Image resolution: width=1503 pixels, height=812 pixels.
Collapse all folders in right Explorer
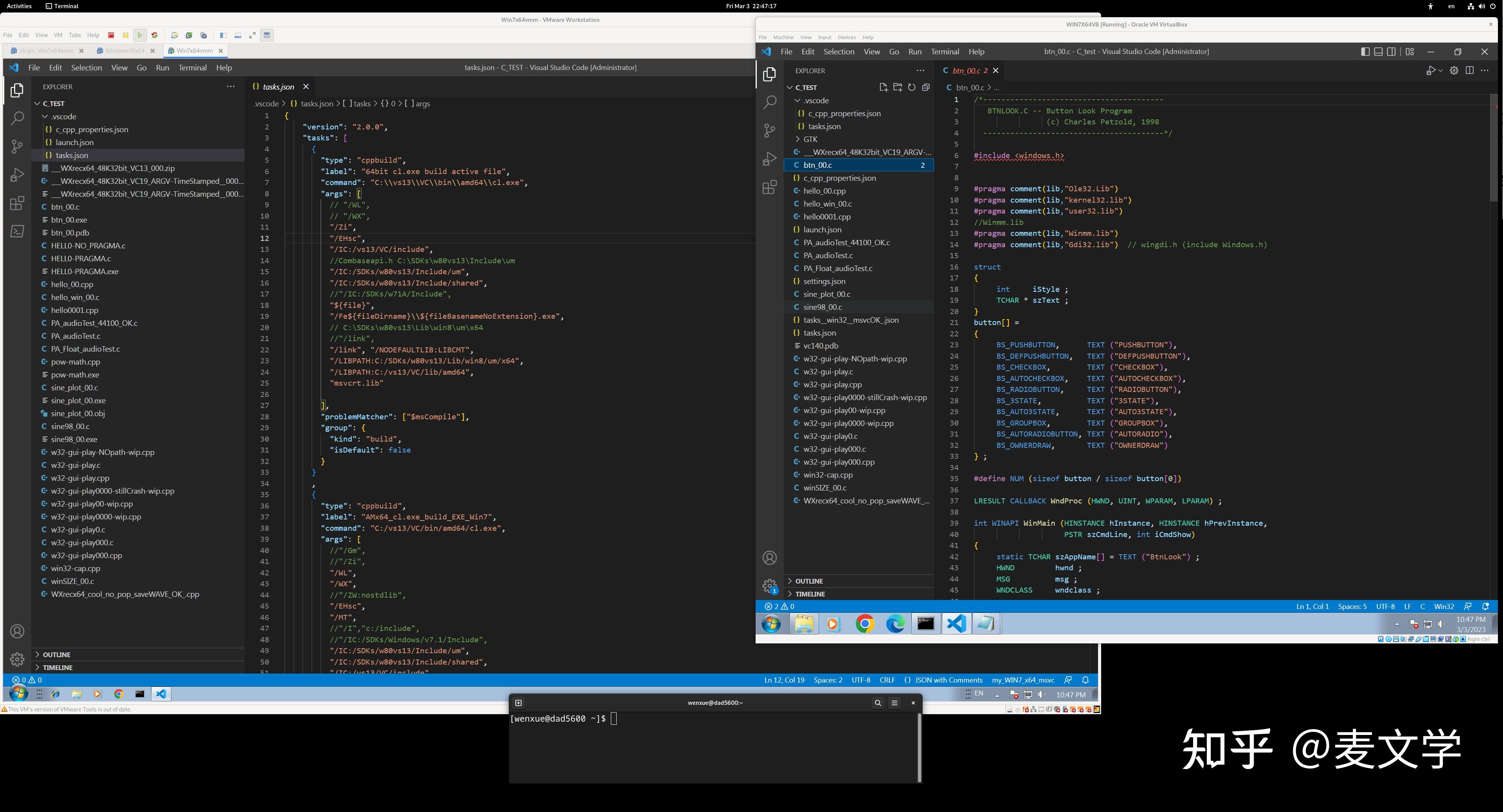pyautogui.click(x=925, y=88)
